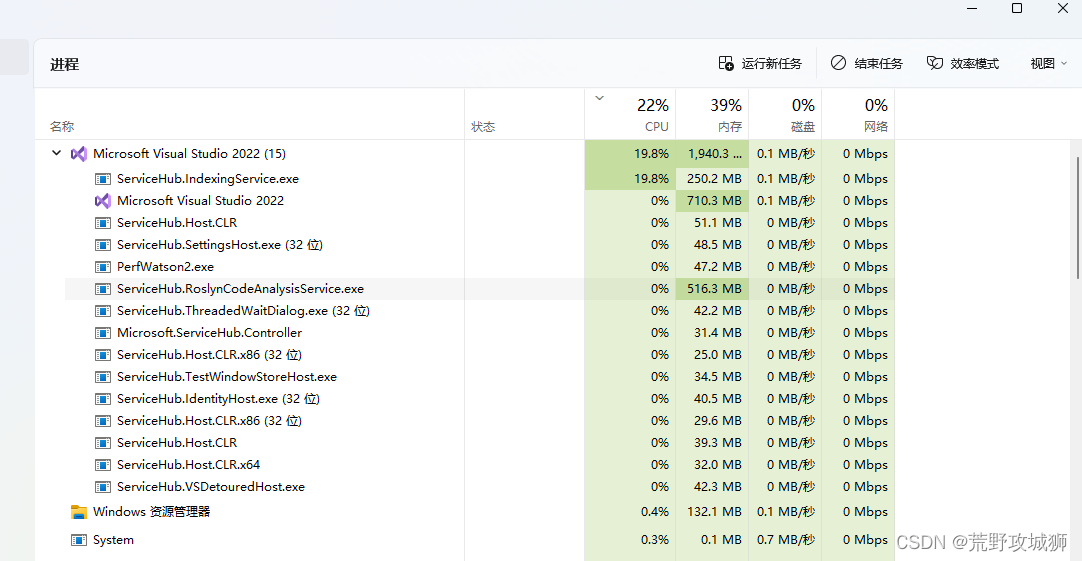Click the ServiceHub.Host.CLR.x64 icon
Screen dimensions: 1082x561
click(103, 465)
